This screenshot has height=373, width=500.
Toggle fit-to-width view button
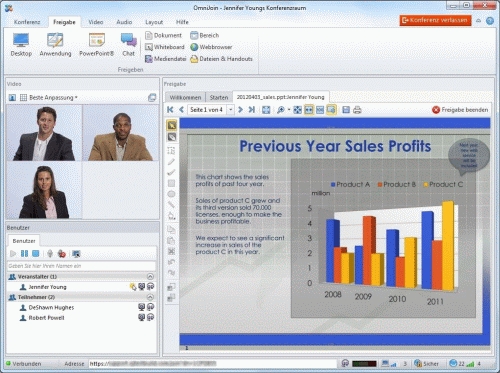(309, 110)
